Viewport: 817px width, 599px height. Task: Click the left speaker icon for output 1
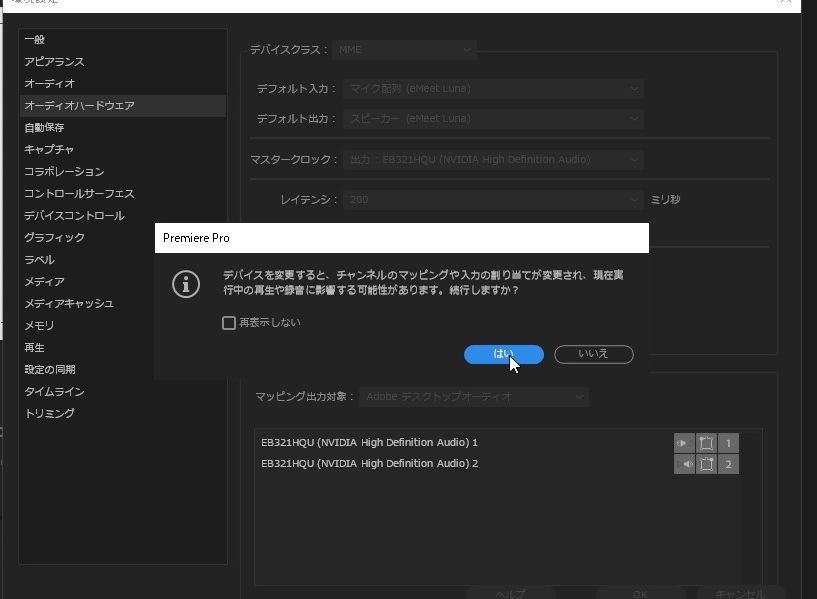coord(684,443)
